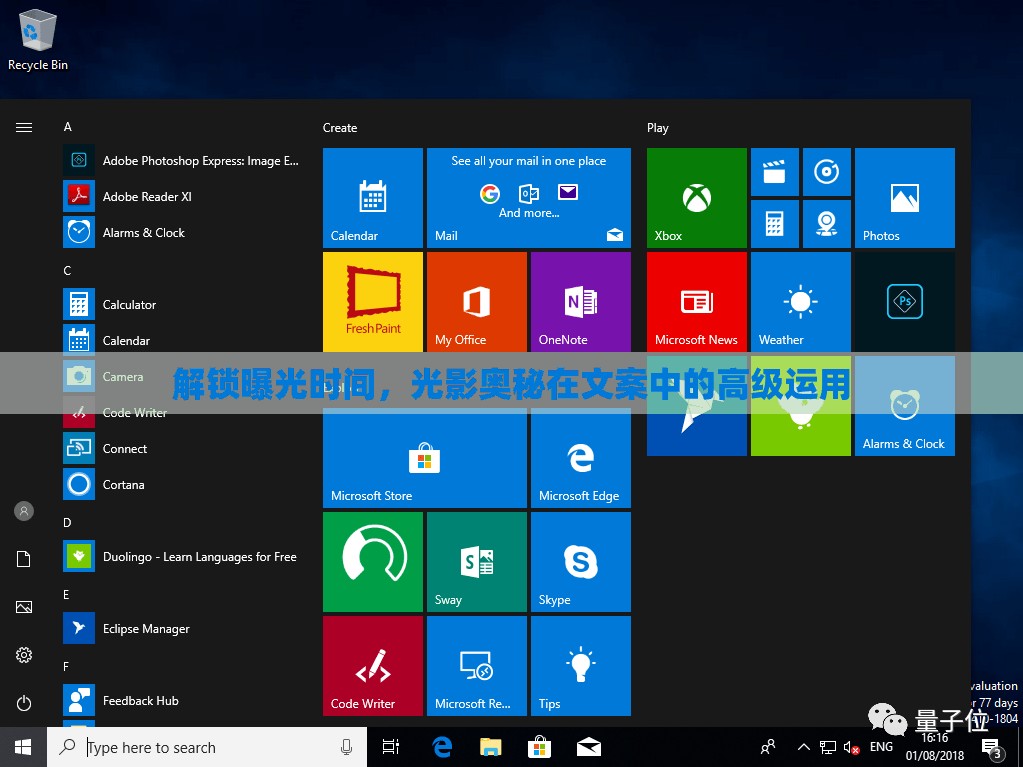The width and height of the screenshot is (1023, 767).
Task: Open Mail from the taskbar
Action: [588, 747]
